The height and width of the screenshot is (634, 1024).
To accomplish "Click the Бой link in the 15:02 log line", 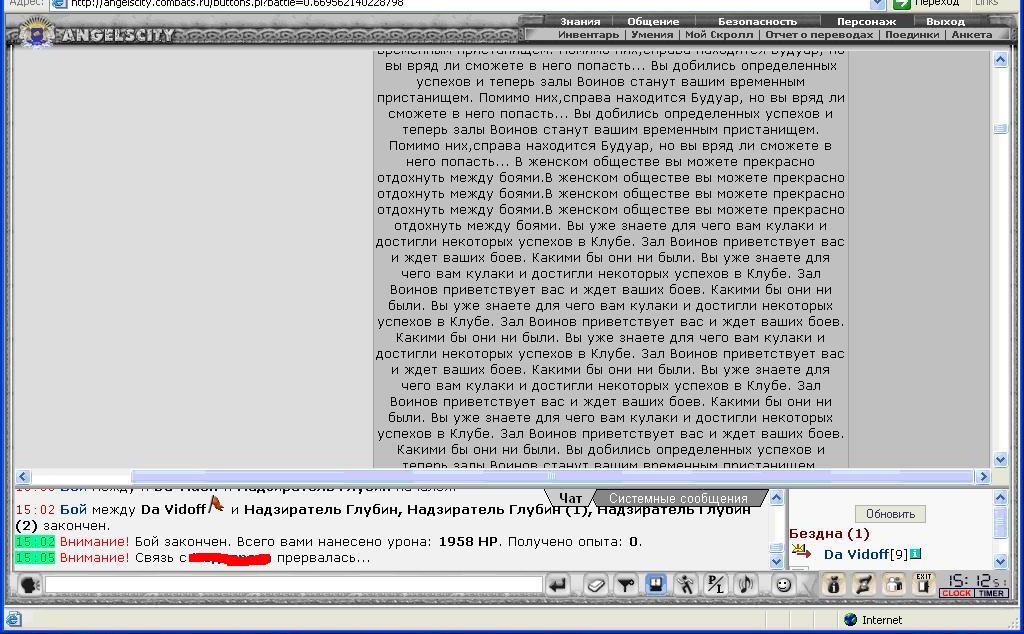I will click(73, 509).
